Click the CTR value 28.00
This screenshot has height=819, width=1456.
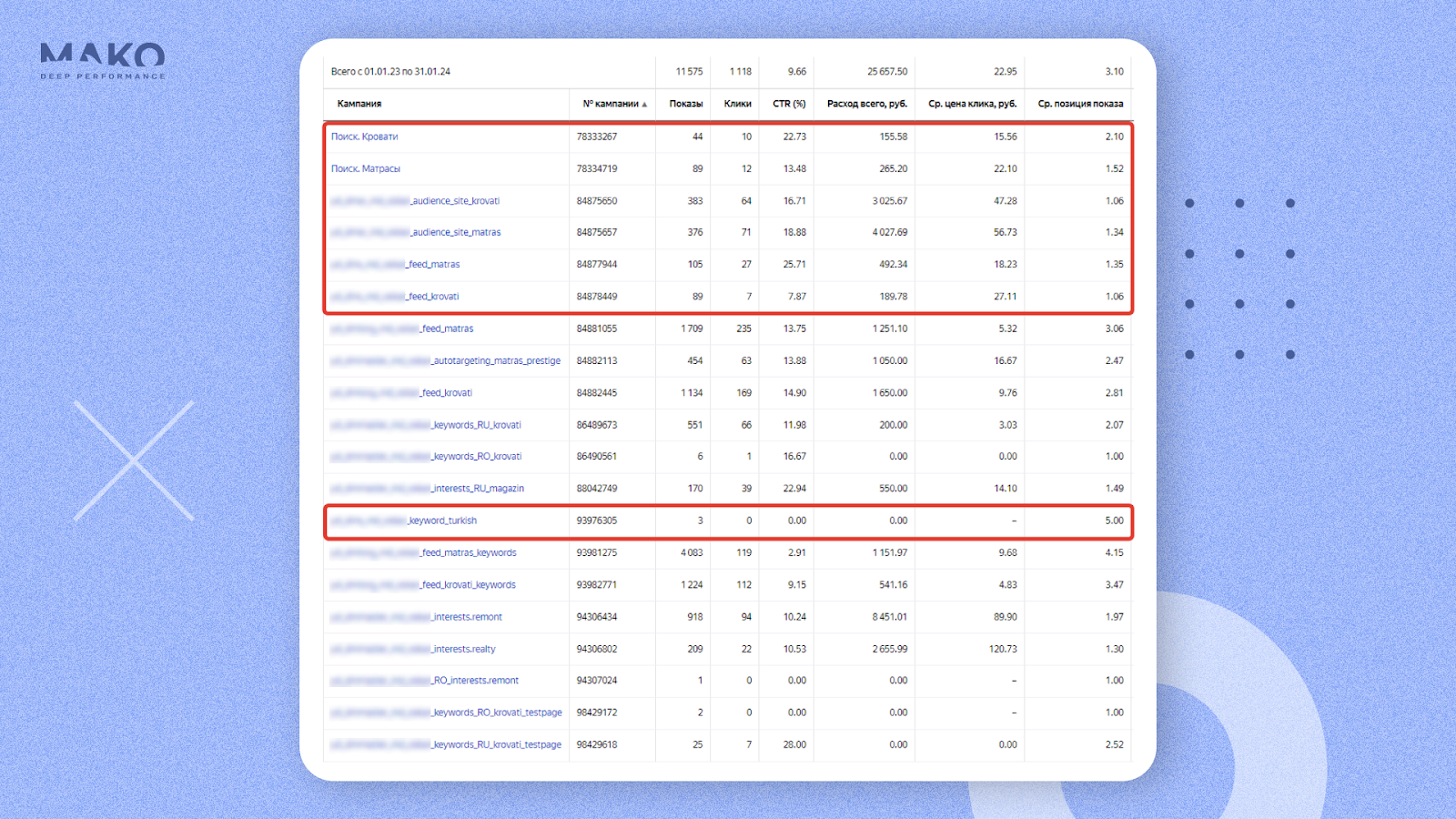pyautogui.click(x=794, y=744)
